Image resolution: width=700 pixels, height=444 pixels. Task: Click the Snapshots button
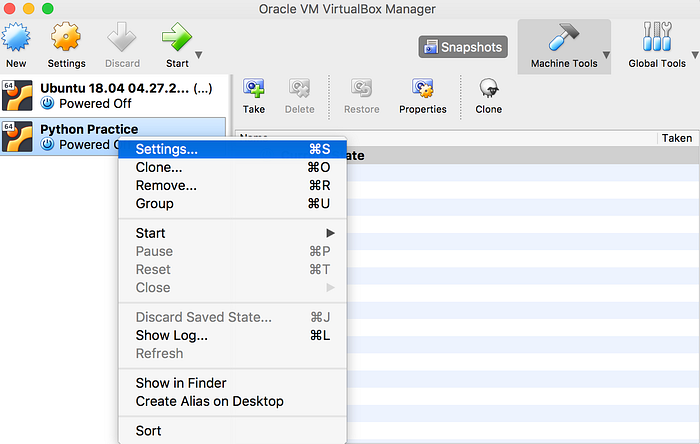click(463, 47)
